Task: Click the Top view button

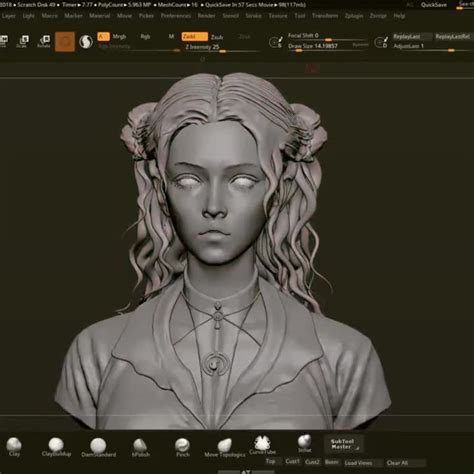Action: [270, 461]
